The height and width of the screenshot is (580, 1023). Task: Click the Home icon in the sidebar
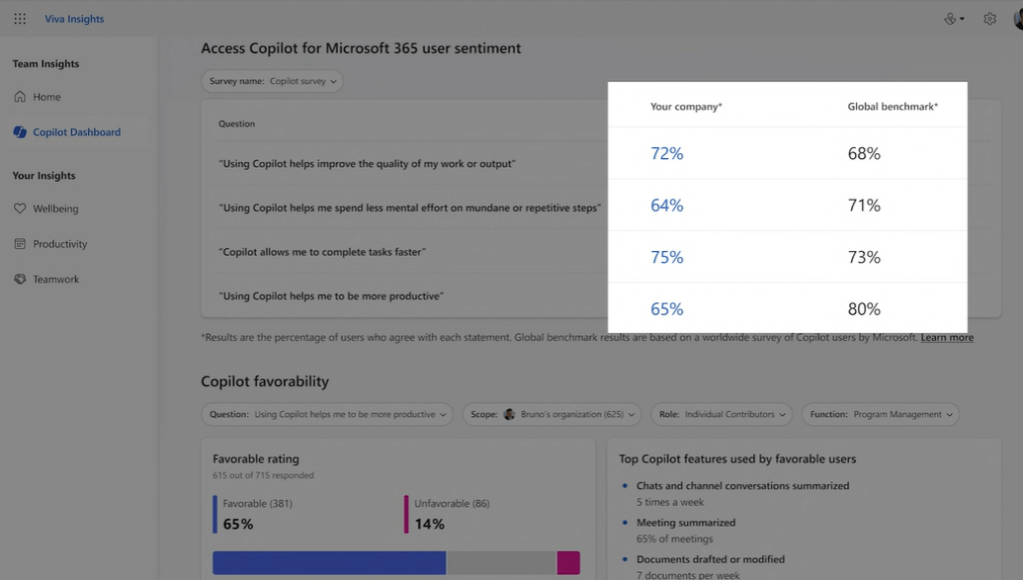click(x=20, y=97)
